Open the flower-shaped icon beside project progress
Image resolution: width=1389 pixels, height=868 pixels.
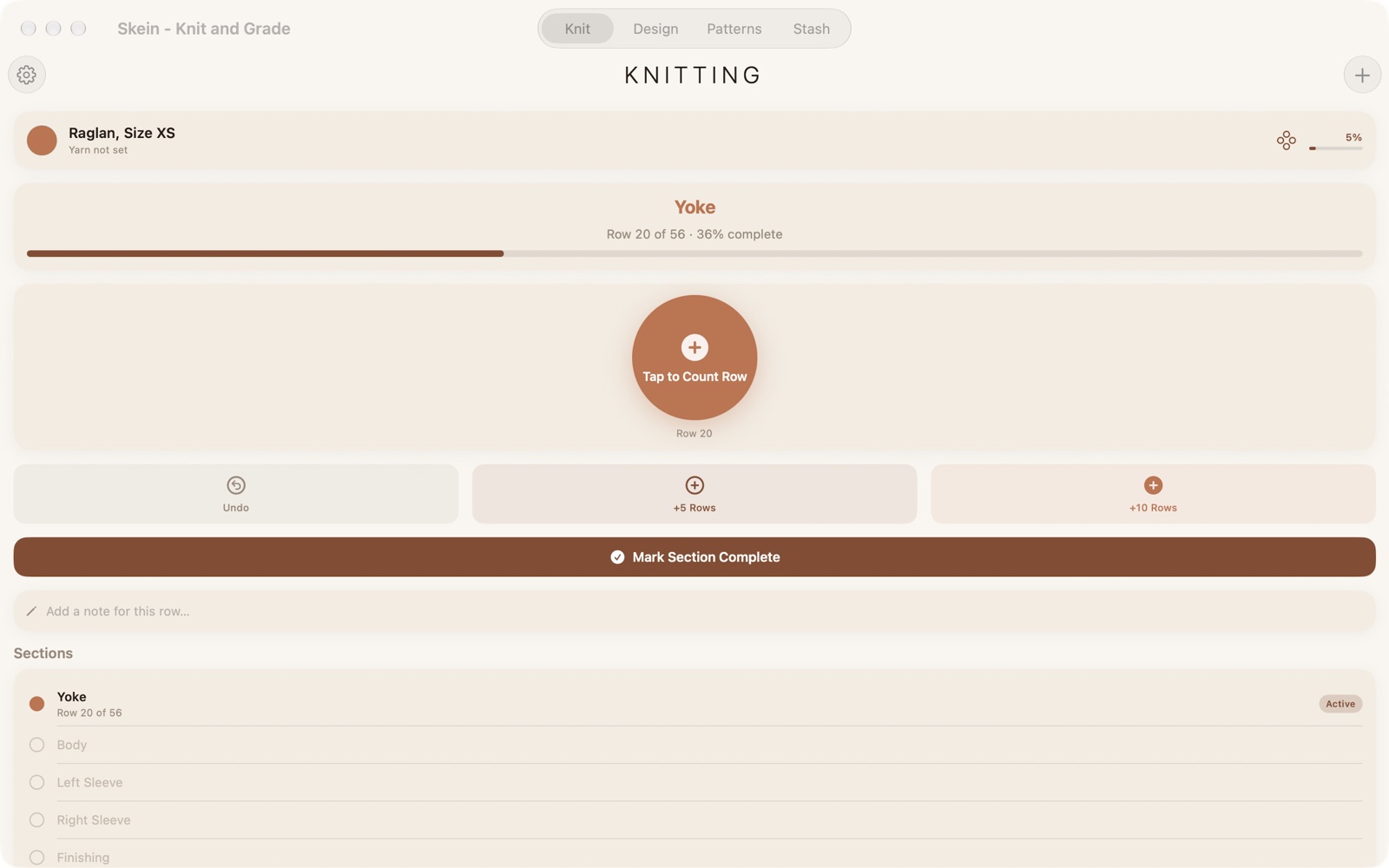point(1286,141)
